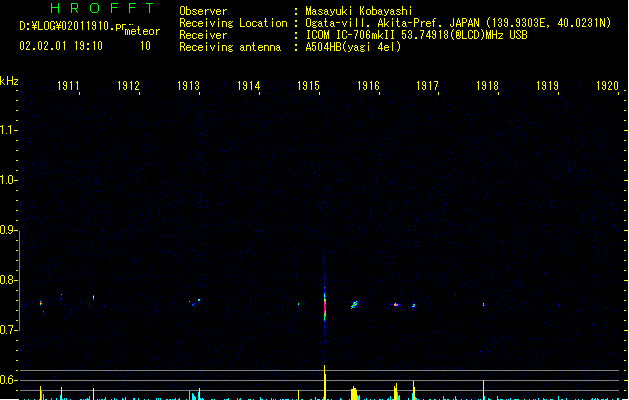Click the meteor count value 10
This screenshot has height=400, width=629.
pos(145,46)
